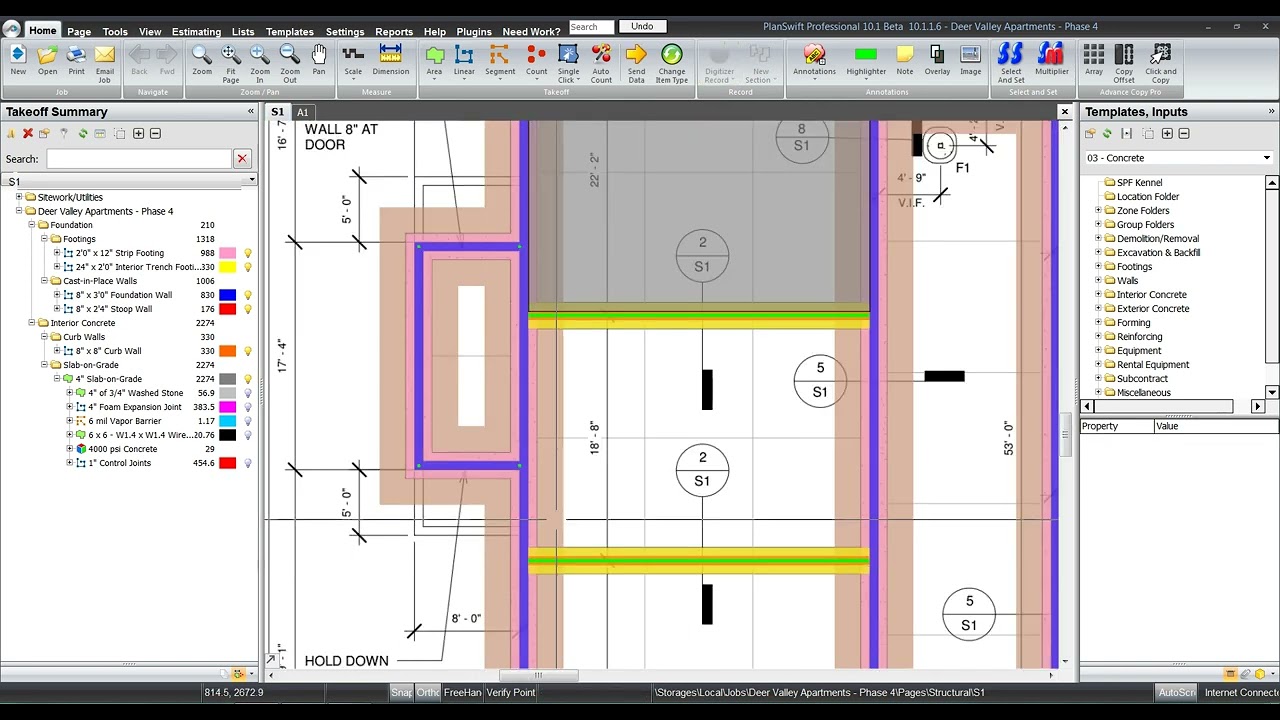Click yellow swatch of Interior Trench Footing
The height and width of the screenshot is (720, 1280).
pos(228,267)
